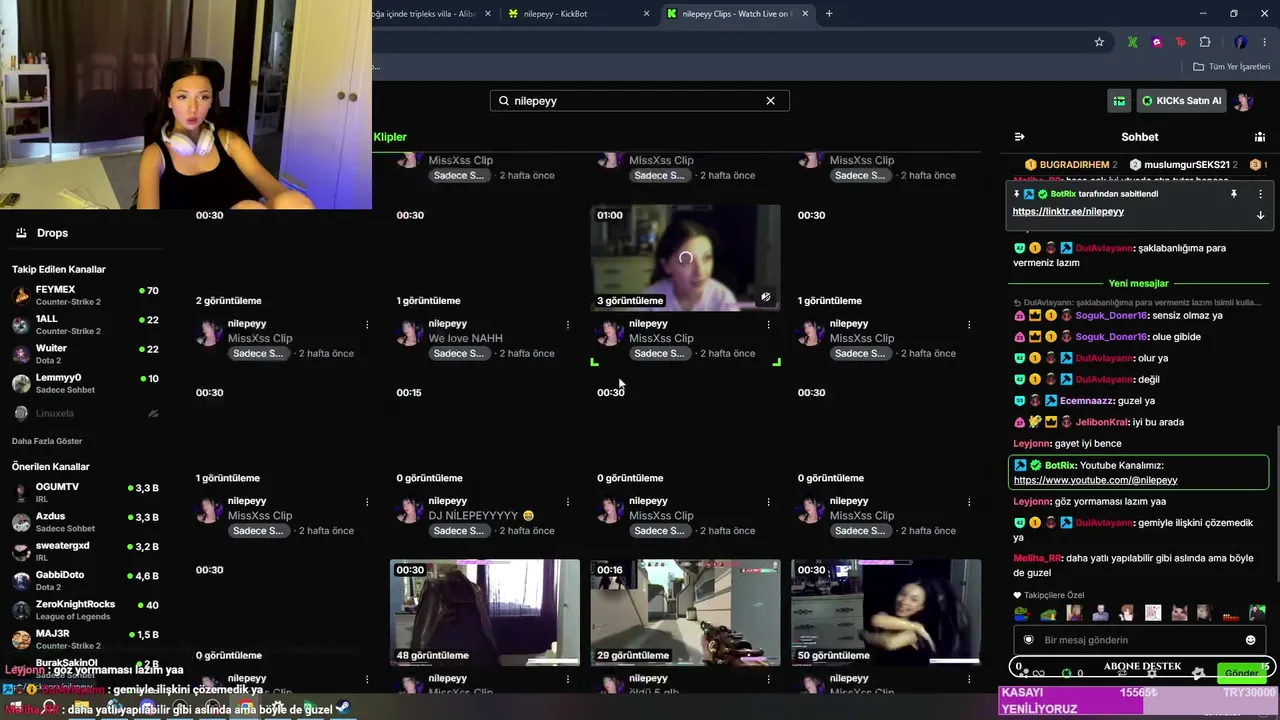Click in the nilepeyy search field

point(639,101)
